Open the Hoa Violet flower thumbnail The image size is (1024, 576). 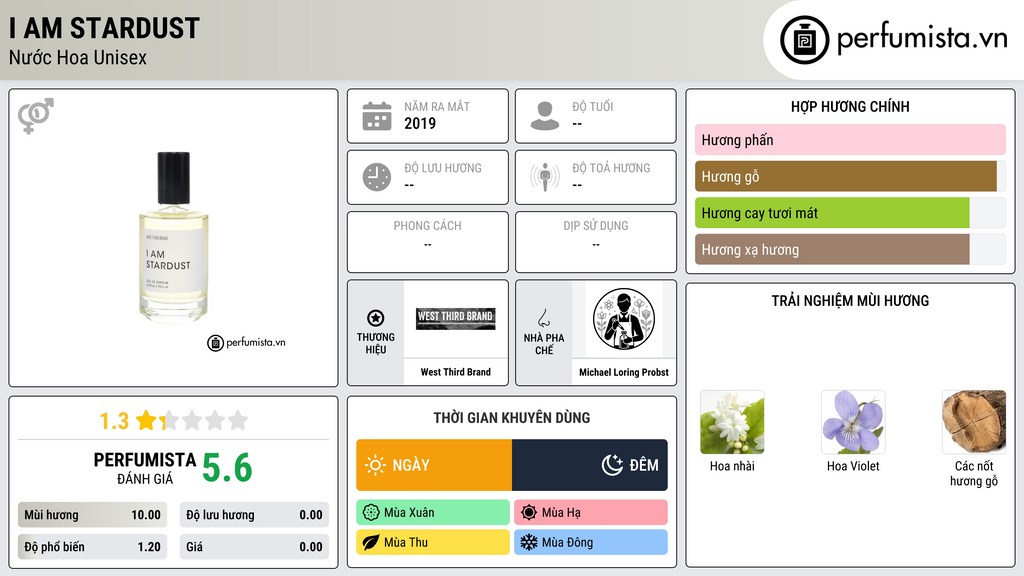pyautogui.click(x=853, y=422)
